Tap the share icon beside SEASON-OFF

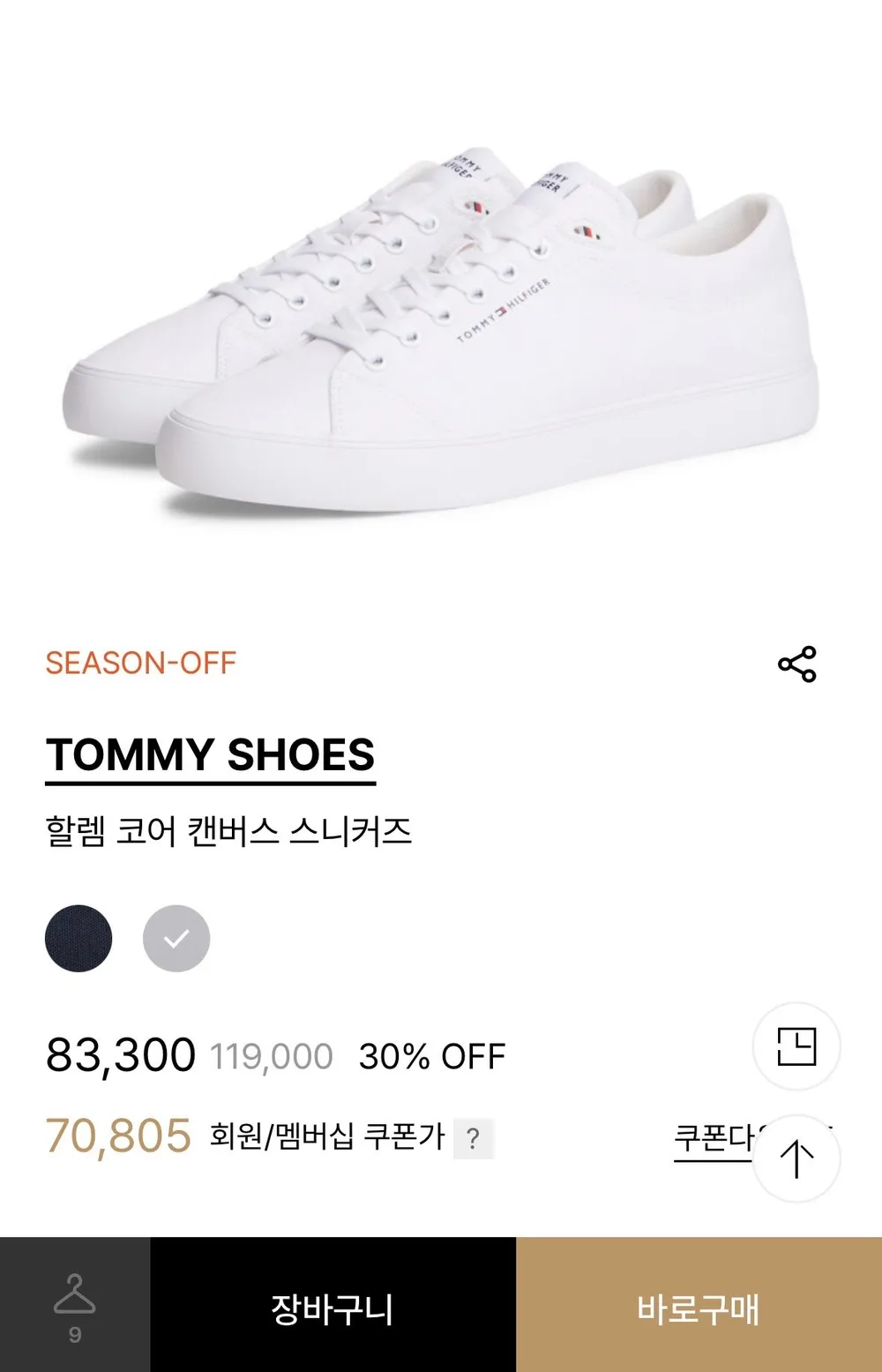pos(797,664)
